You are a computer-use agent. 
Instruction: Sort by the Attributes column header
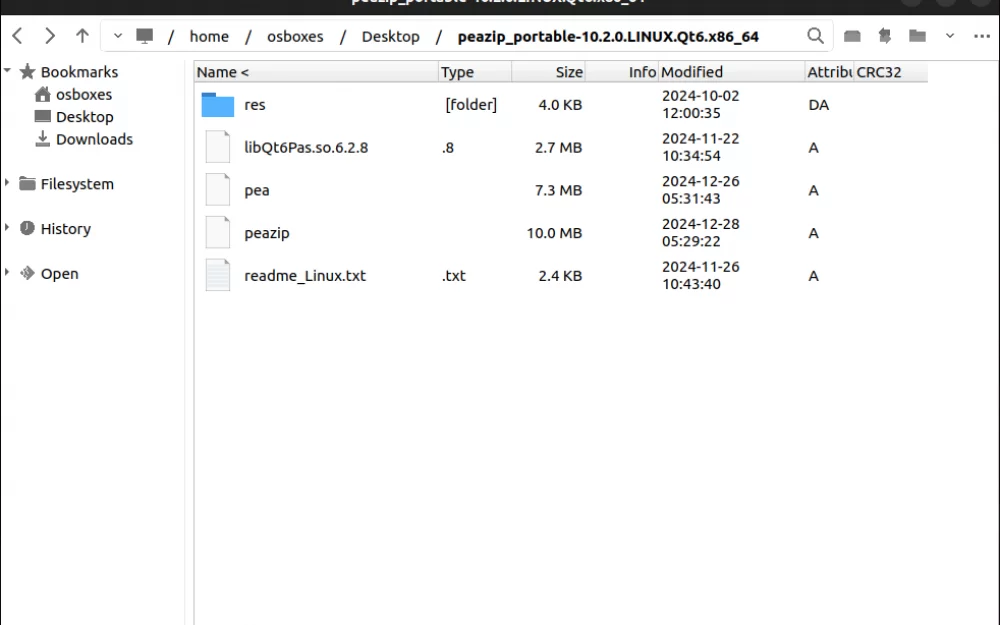[x=829, y=72]
